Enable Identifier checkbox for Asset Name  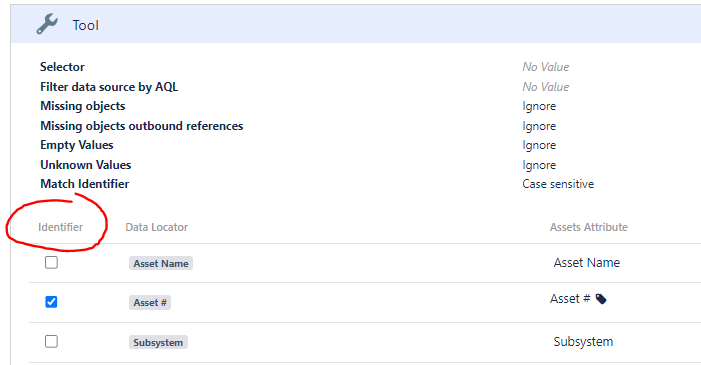pyautogui.click(x=51, y=263)
